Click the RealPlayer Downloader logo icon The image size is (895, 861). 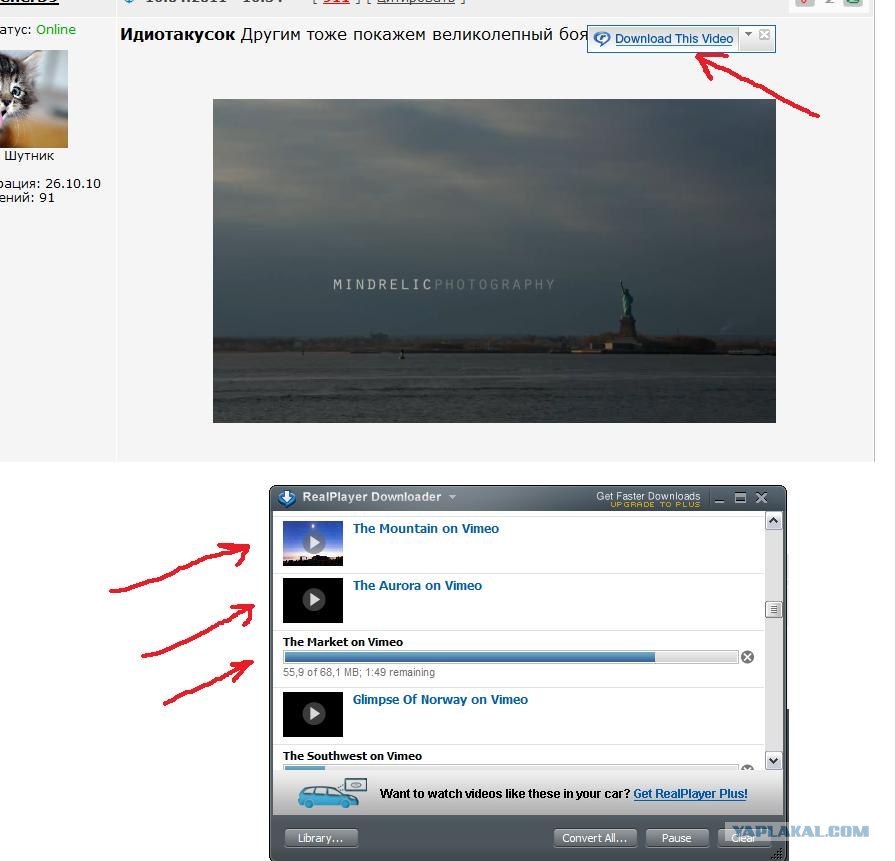pos(287,498)
